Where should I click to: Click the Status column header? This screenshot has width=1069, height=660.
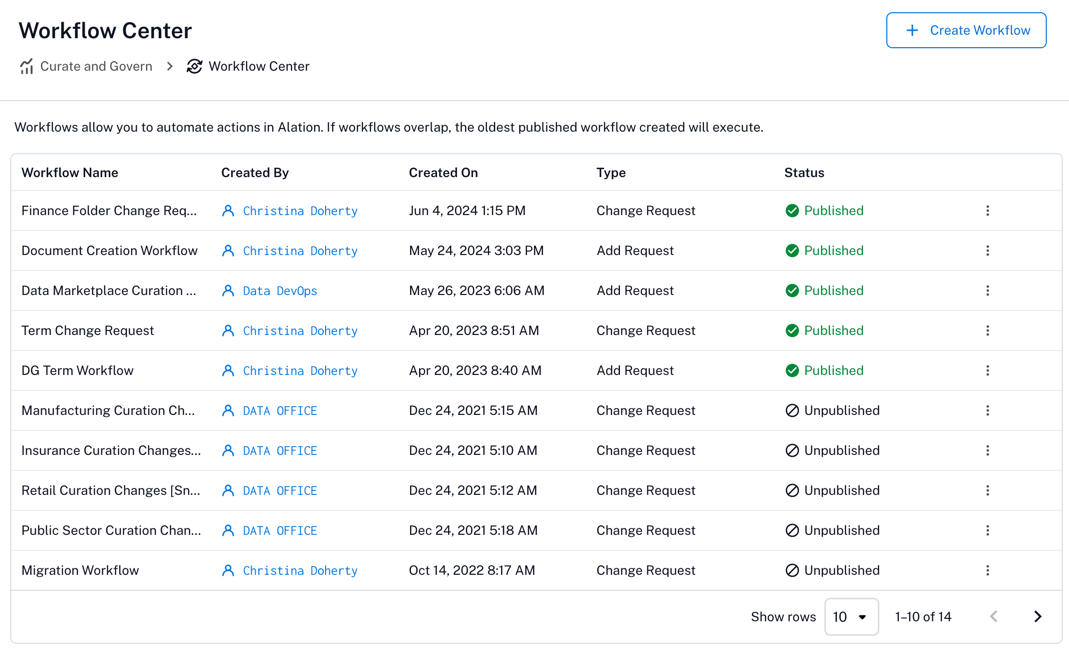[804, 172]
